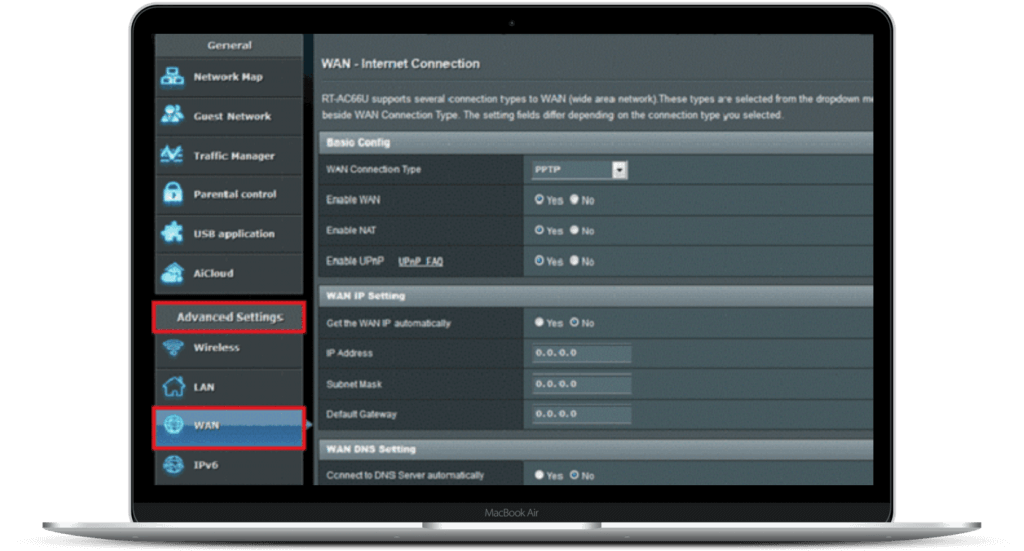
Task: Click the IP Address input field
Action: pyautogui.click(x=581, y=353)
